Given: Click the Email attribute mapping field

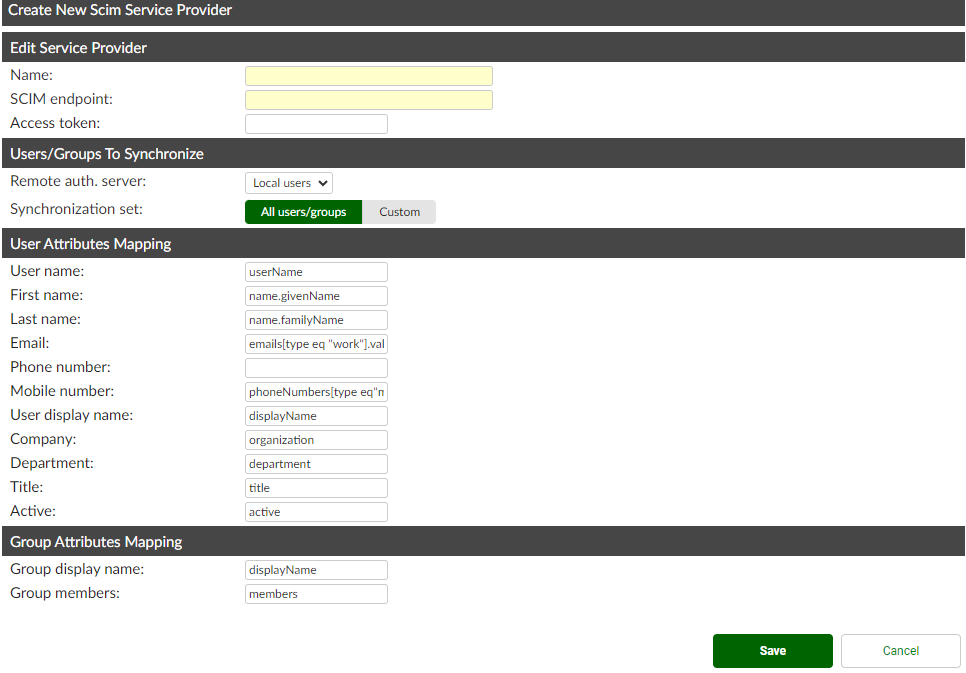Looking at the screenshot, I should [316, 343].
